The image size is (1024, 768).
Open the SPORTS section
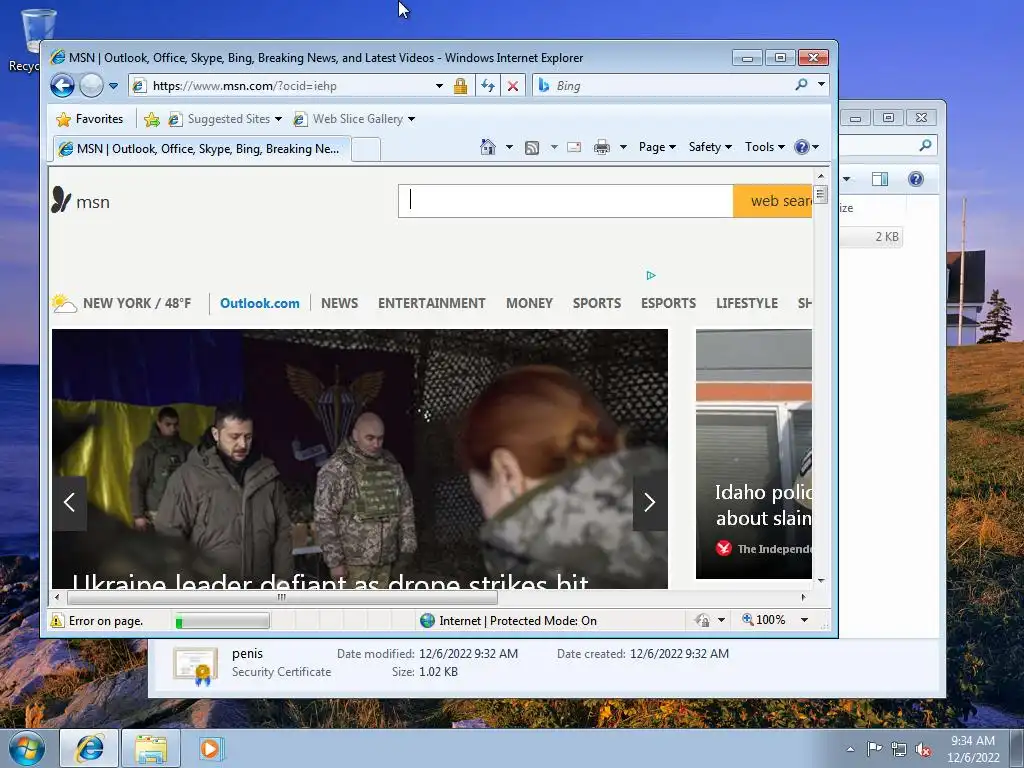coord(597,303)
